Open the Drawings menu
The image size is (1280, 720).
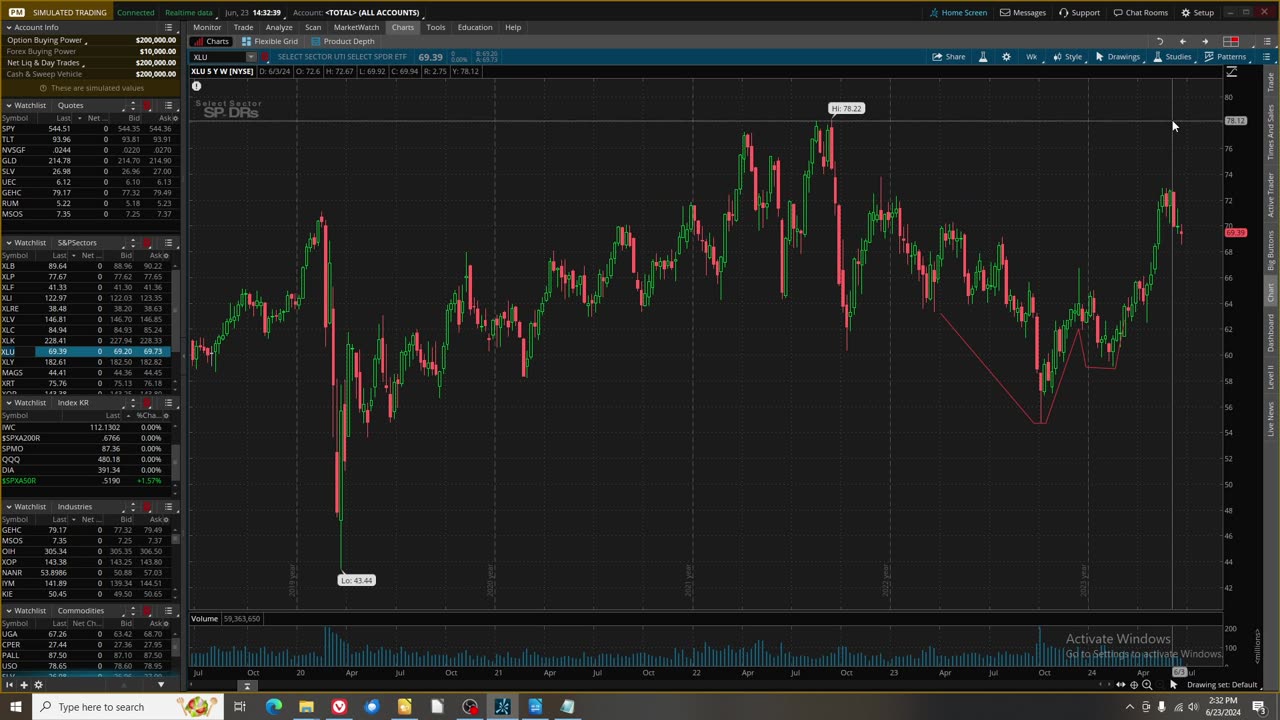1117,57
